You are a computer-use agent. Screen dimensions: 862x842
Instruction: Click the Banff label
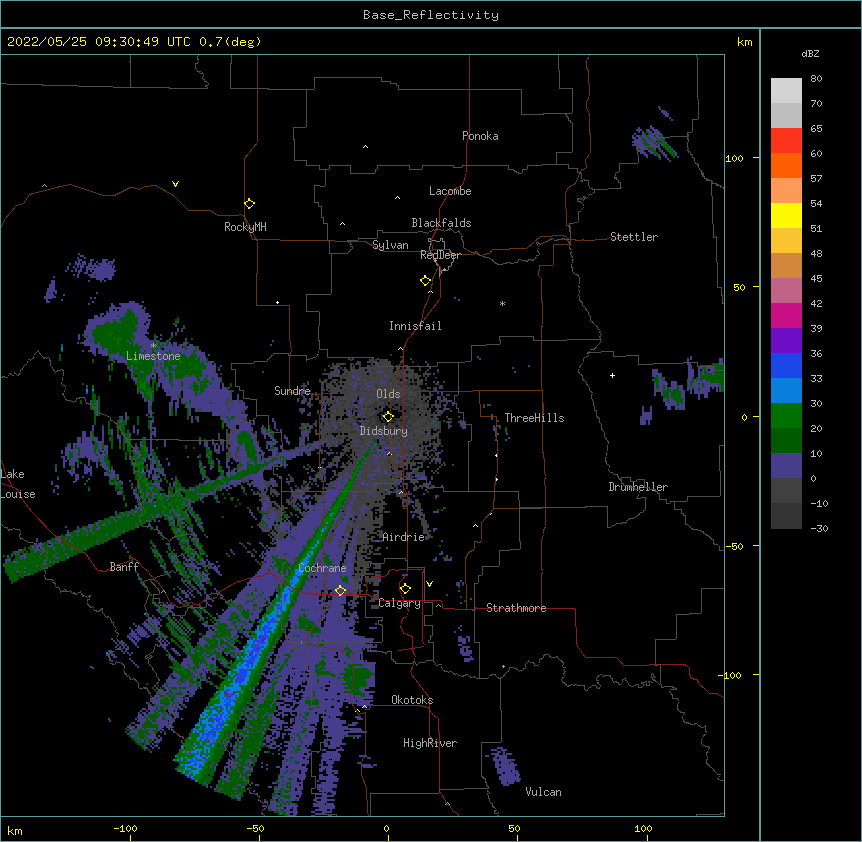[x=124, y=567]
